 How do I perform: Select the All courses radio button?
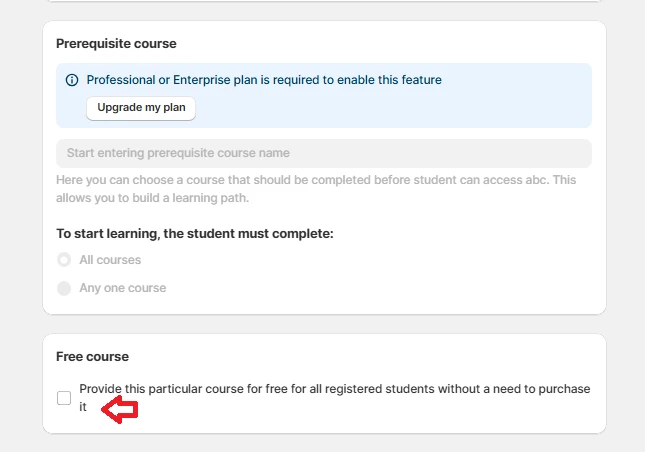point(64,260)
